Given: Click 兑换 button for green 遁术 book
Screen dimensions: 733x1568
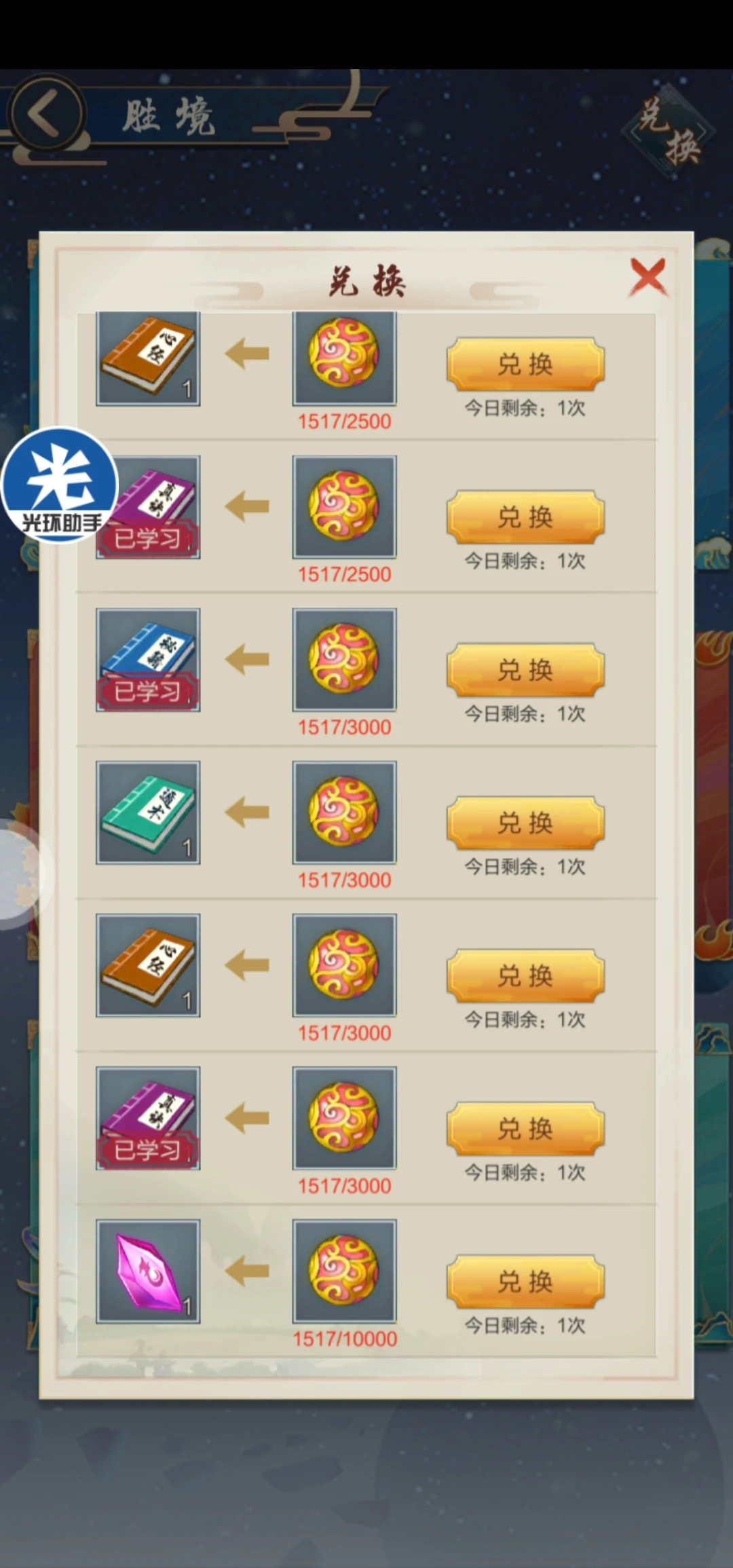Looking at the screenshot, I should (x=525, y=823).
